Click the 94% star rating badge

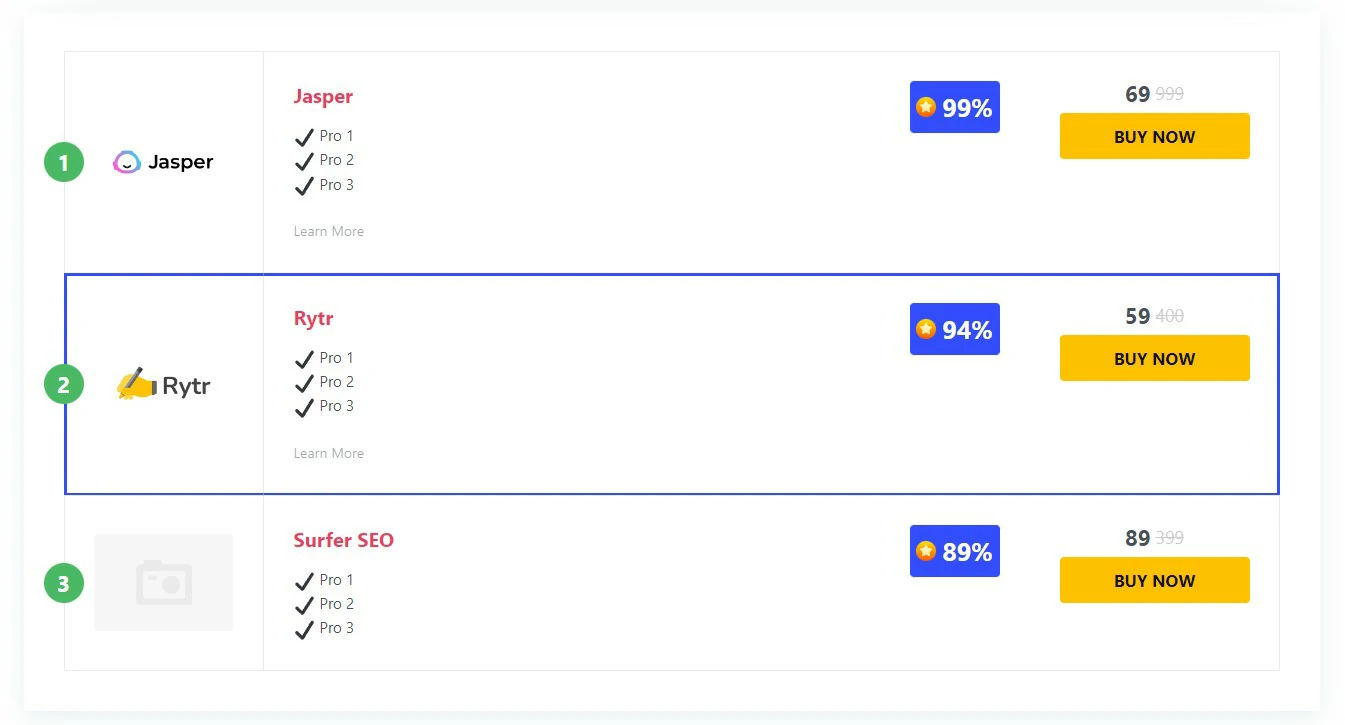[954, 329]
